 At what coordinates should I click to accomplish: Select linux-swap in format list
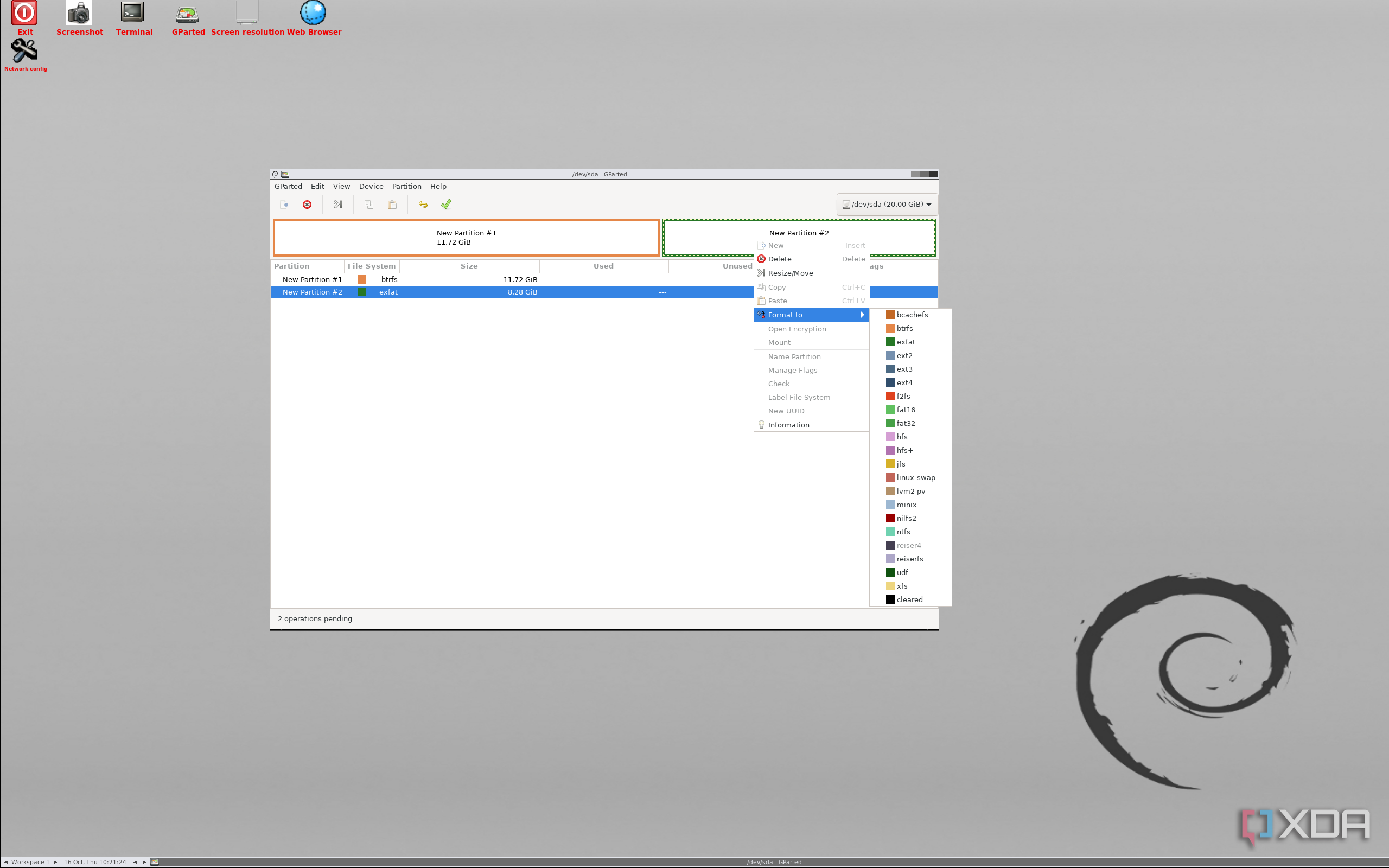pyautogui.click(x=911, y=477)
